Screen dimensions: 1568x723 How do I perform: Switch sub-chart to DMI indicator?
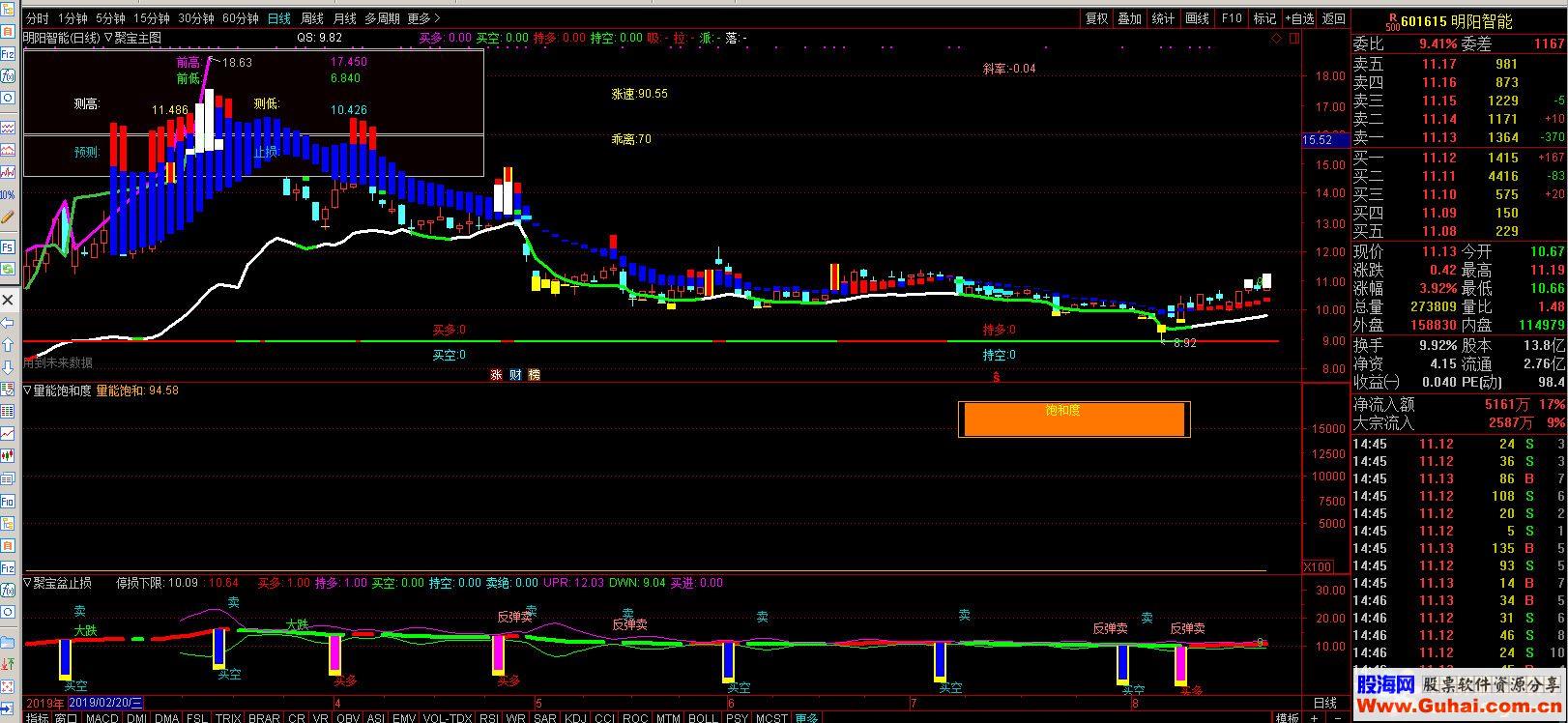coord(137,717)
